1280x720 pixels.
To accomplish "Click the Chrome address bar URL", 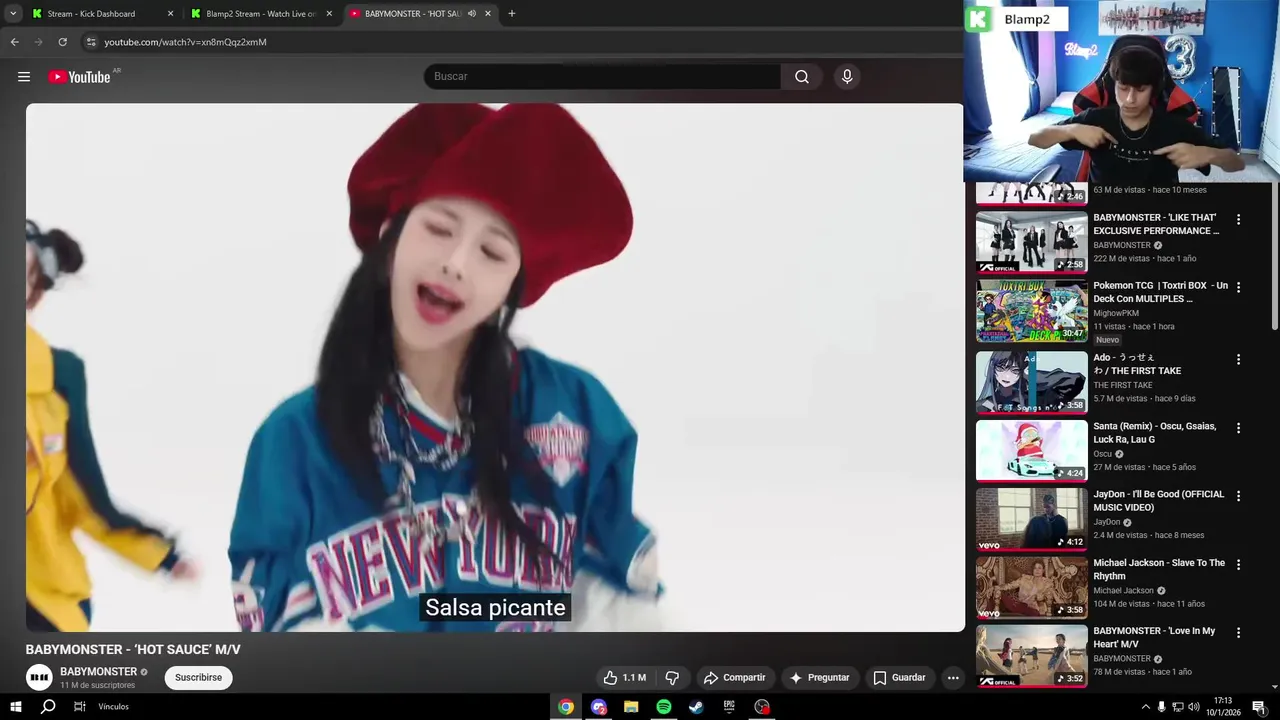I will [x=185, y=42].
